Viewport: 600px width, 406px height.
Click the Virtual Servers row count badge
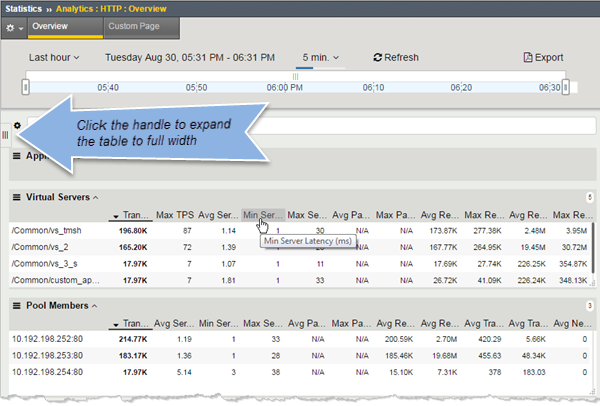click(588, 197)
